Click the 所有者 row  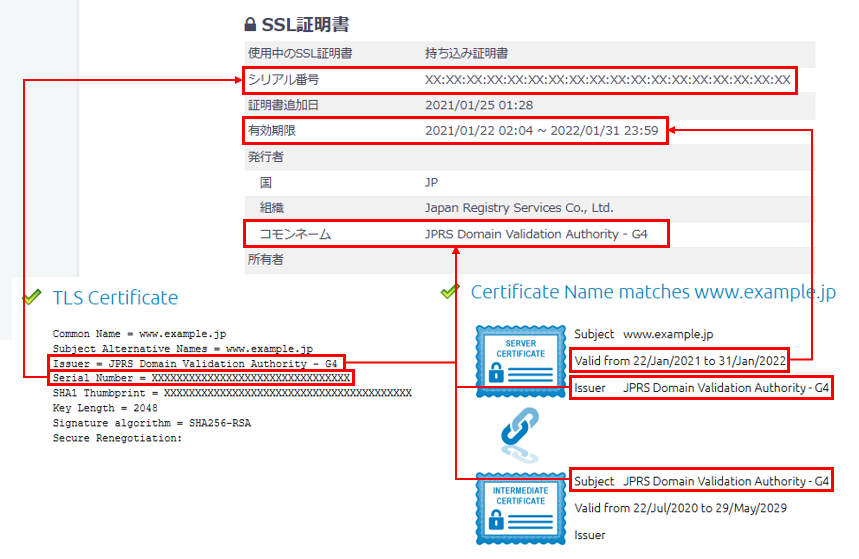529,260
